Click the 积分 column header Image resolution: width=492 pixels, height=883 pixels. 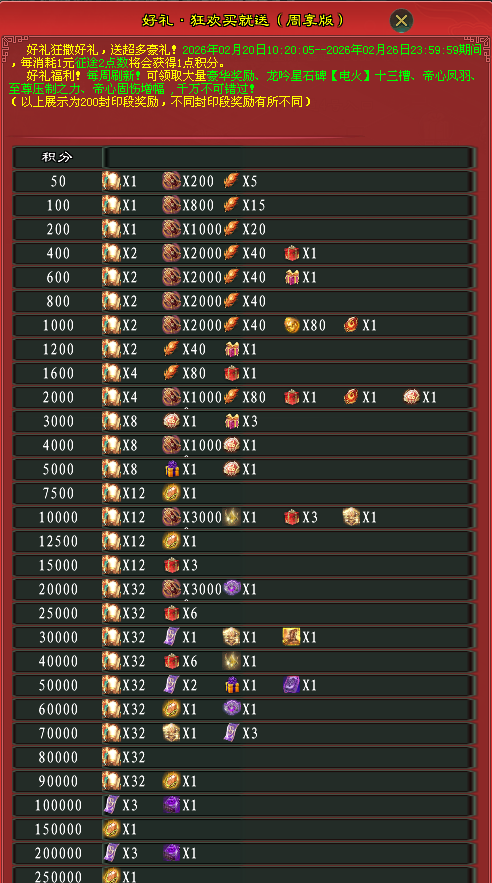click(x=58, y=158)
